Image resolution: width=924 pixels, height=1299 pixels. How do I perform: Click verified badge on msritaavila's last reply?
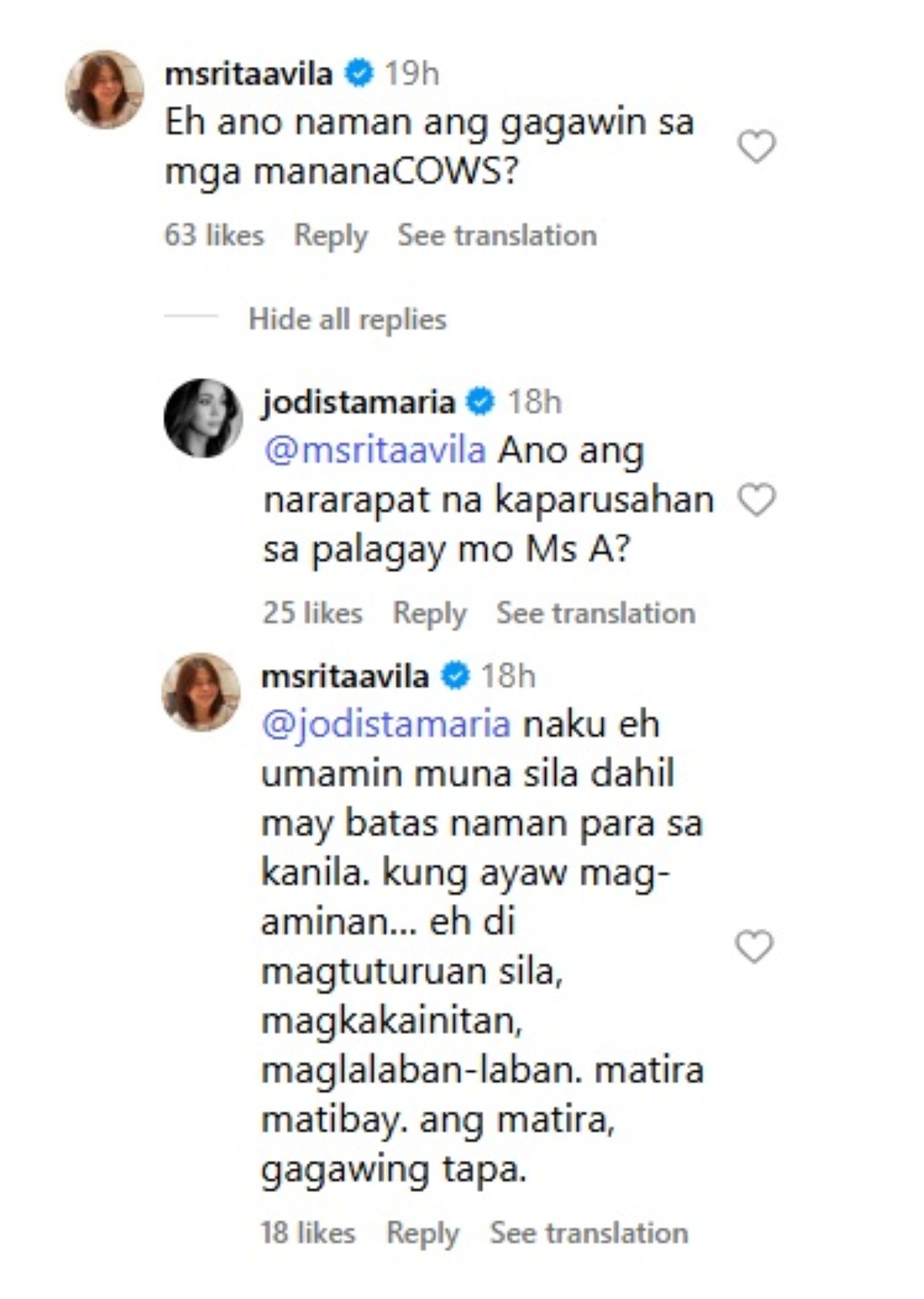pos(455,676)
